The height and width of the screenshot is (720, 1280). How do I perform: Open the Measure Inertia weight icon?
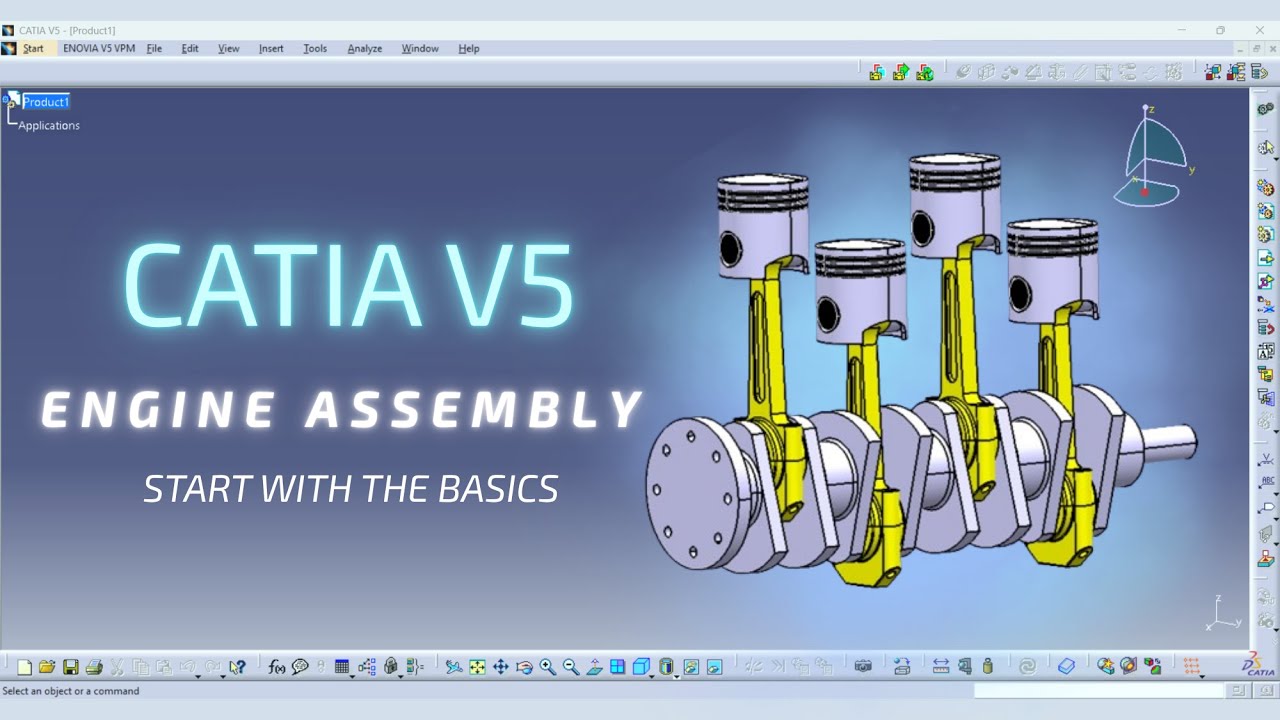988,667
